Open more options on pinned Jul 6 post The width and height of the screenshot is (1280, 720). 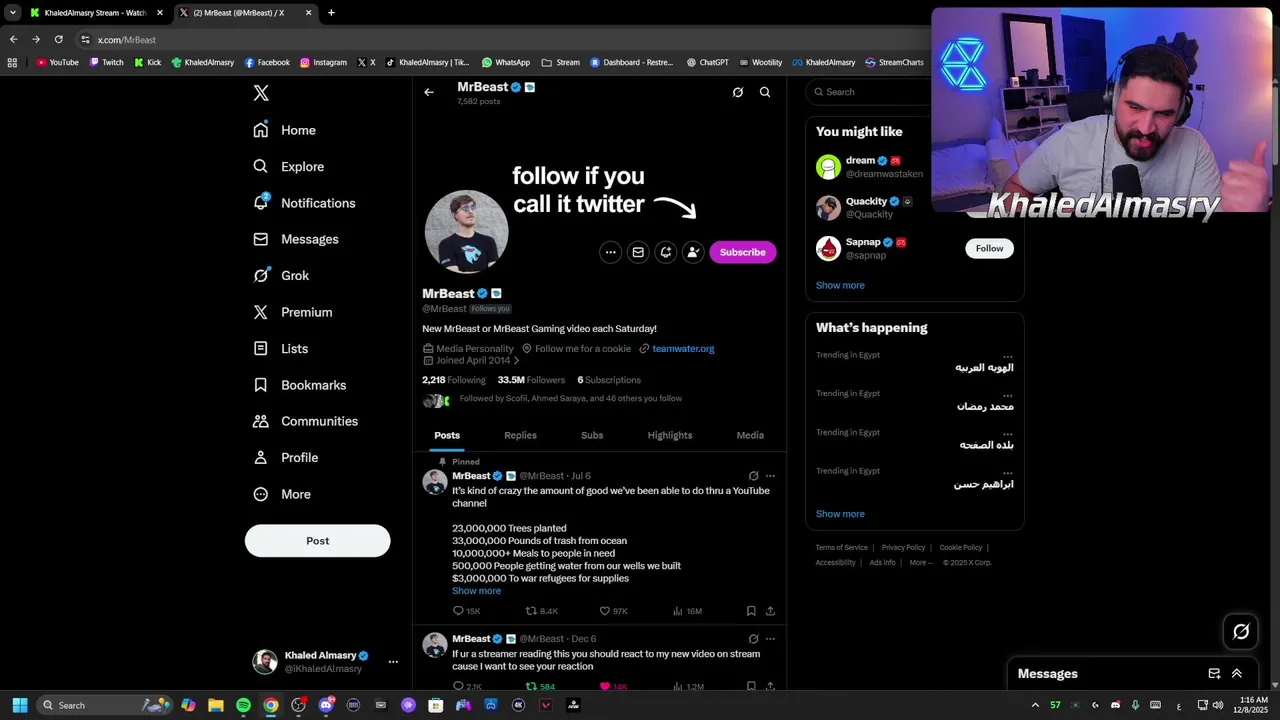tap(770, 476)
